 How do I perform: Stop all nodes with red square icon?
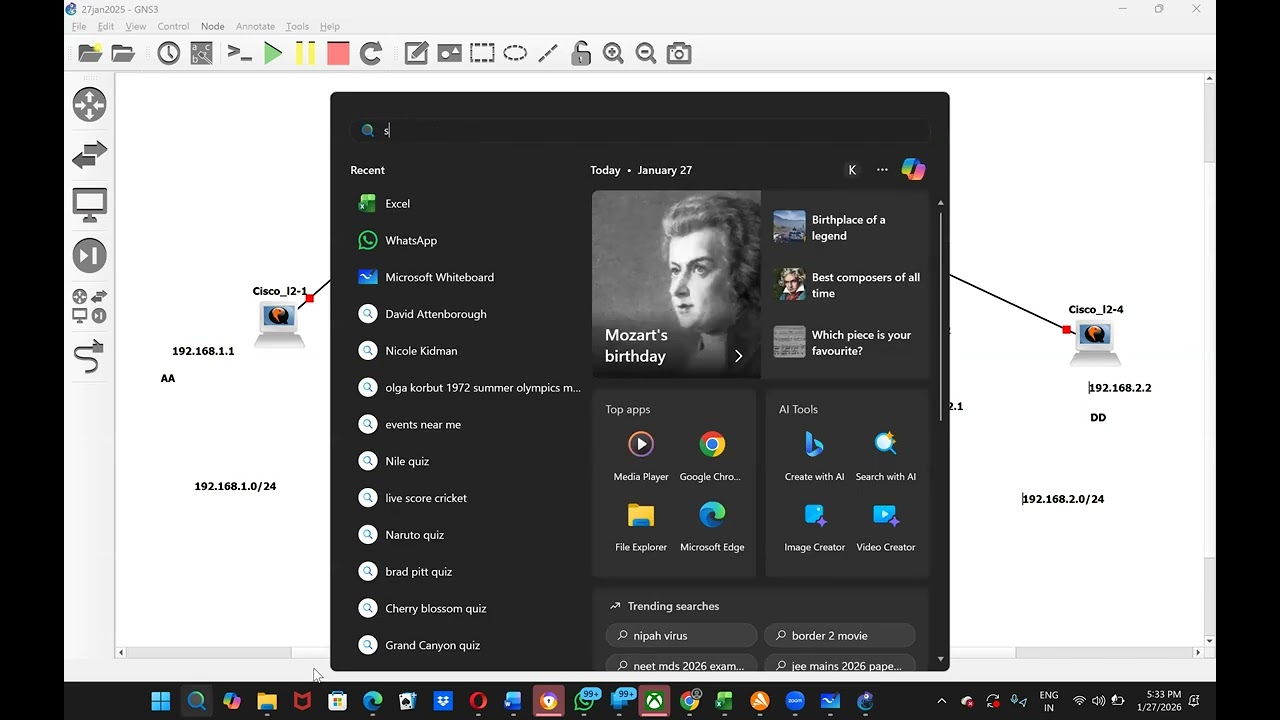click(338, 54)
